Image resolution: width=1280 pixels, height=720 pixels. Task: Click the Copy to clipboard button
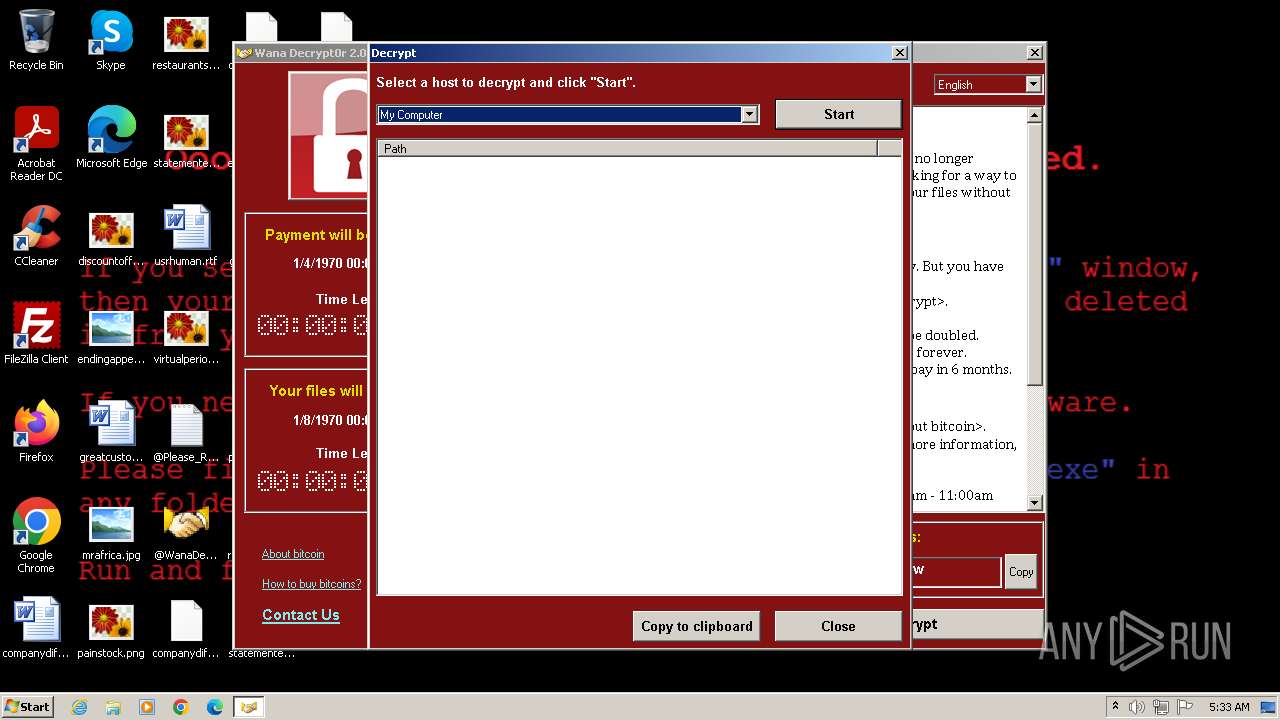[696, 626]
